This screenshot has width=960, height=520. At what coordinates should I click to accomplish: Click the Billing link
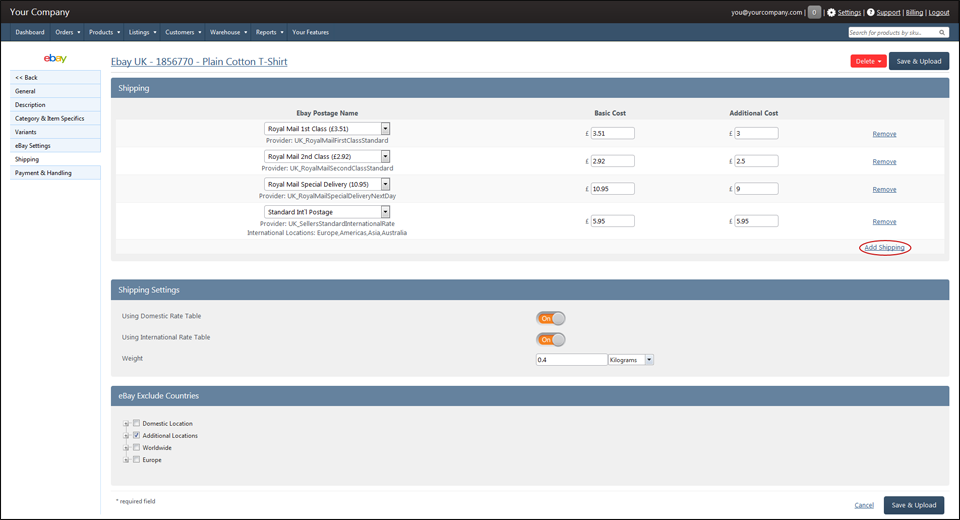[914, 12]
